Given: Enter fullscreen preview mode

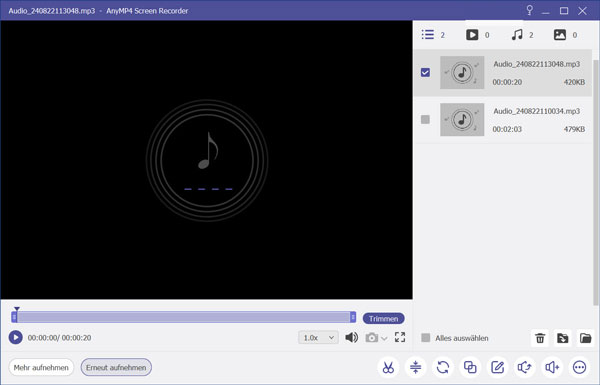Looking at the screenshot, I should tap(400, 337).
